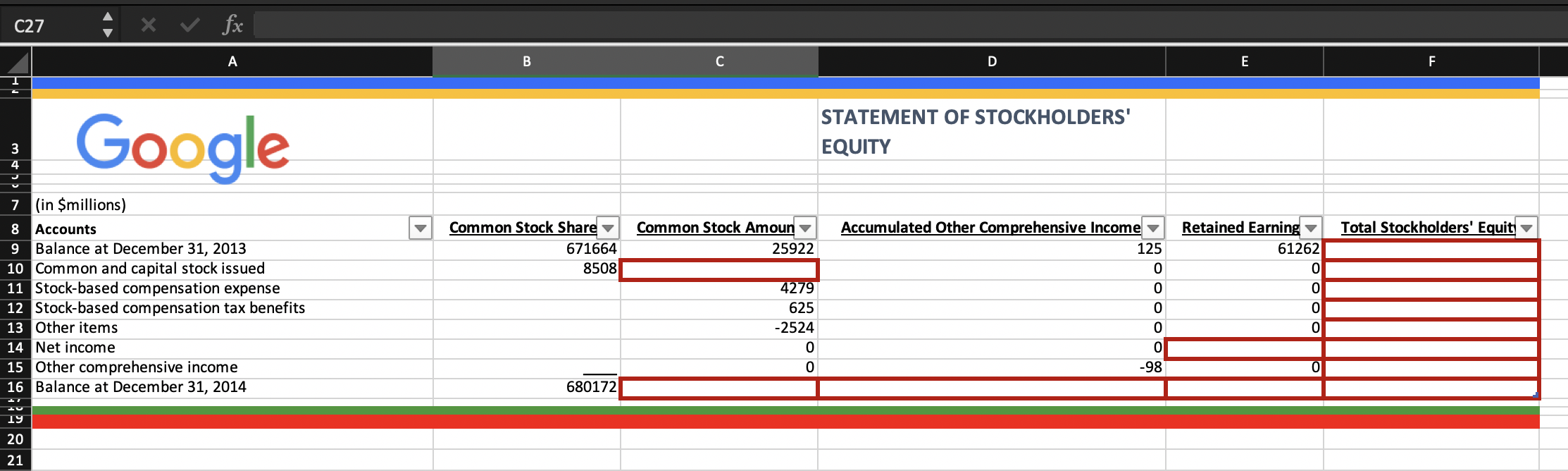Click the 'Common Stock Amount' header text
1568x471 pixels.
[715, 228]
